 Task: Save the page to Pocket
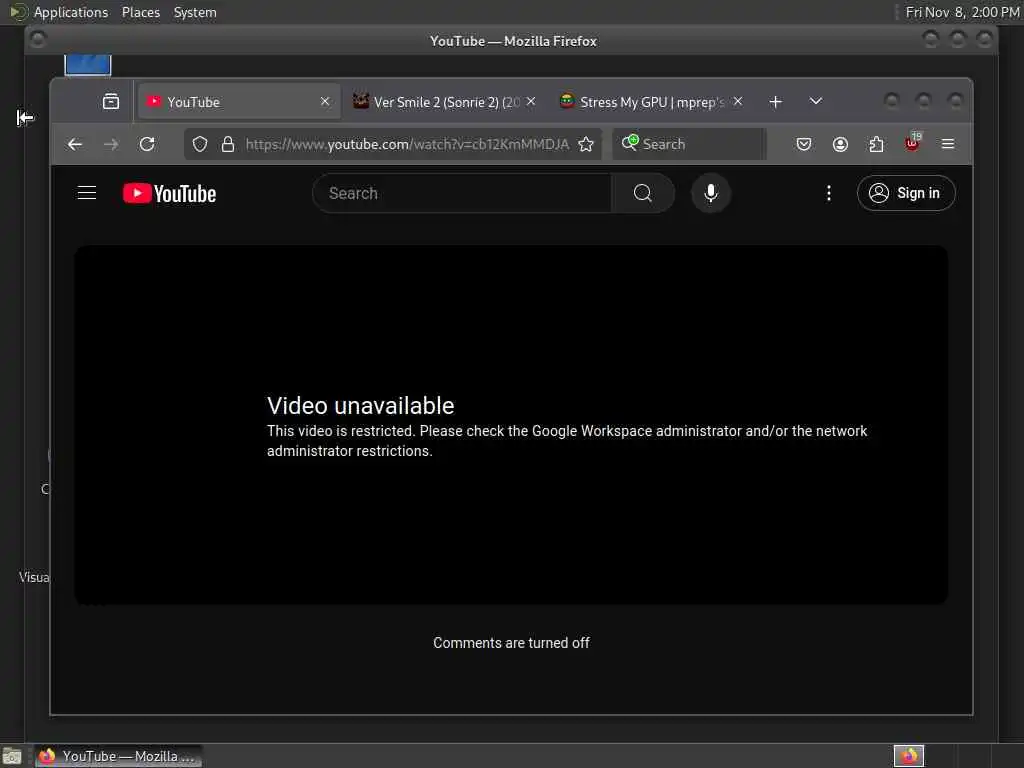(804, 144)
